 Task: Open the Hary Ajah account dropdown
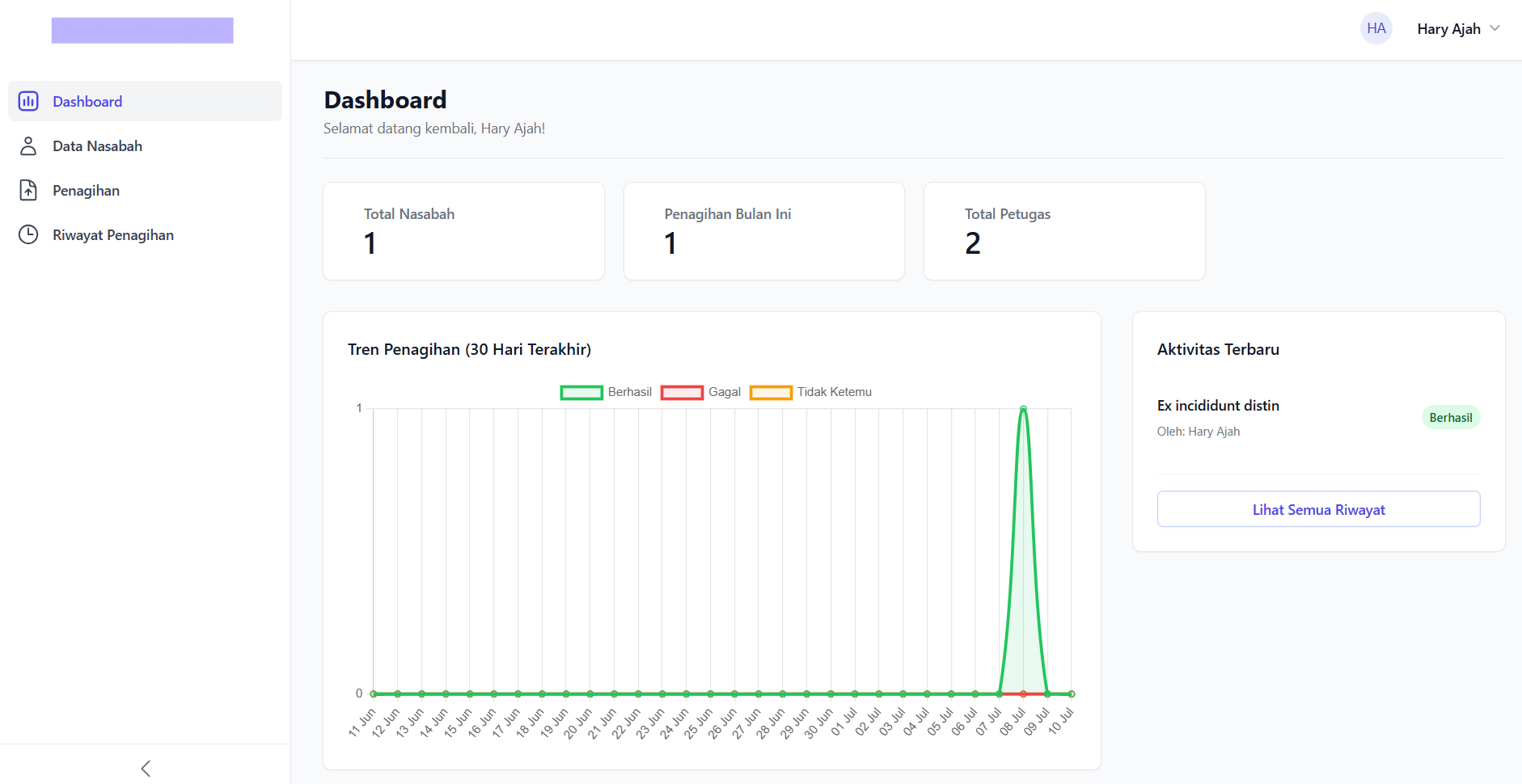[x=1459, y=28]
